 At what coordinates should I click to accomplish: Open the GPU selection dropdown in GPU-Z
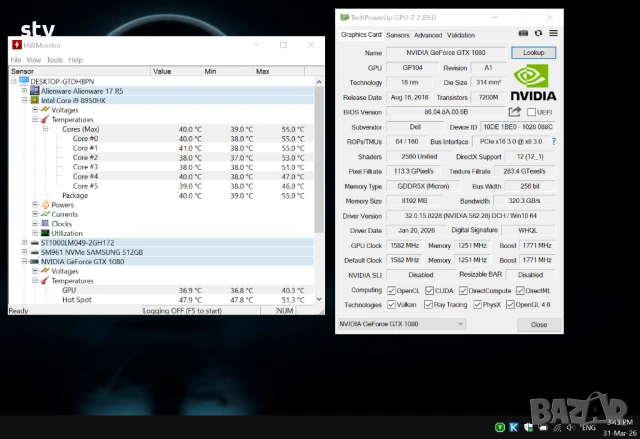[x=401, y=324]
